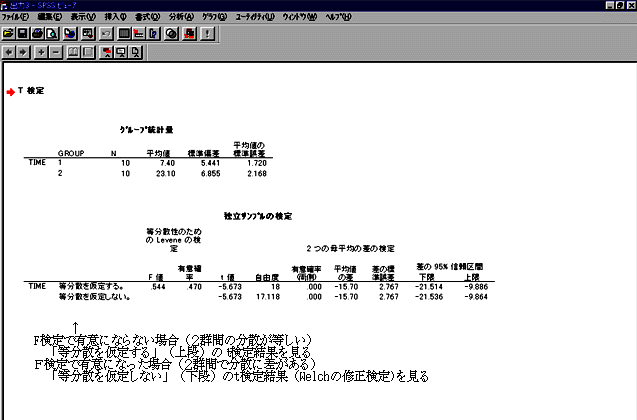Viewport: 637px width, 420px height.
Task: Promote outline item with left arrow icon
Action: point(9,51)
